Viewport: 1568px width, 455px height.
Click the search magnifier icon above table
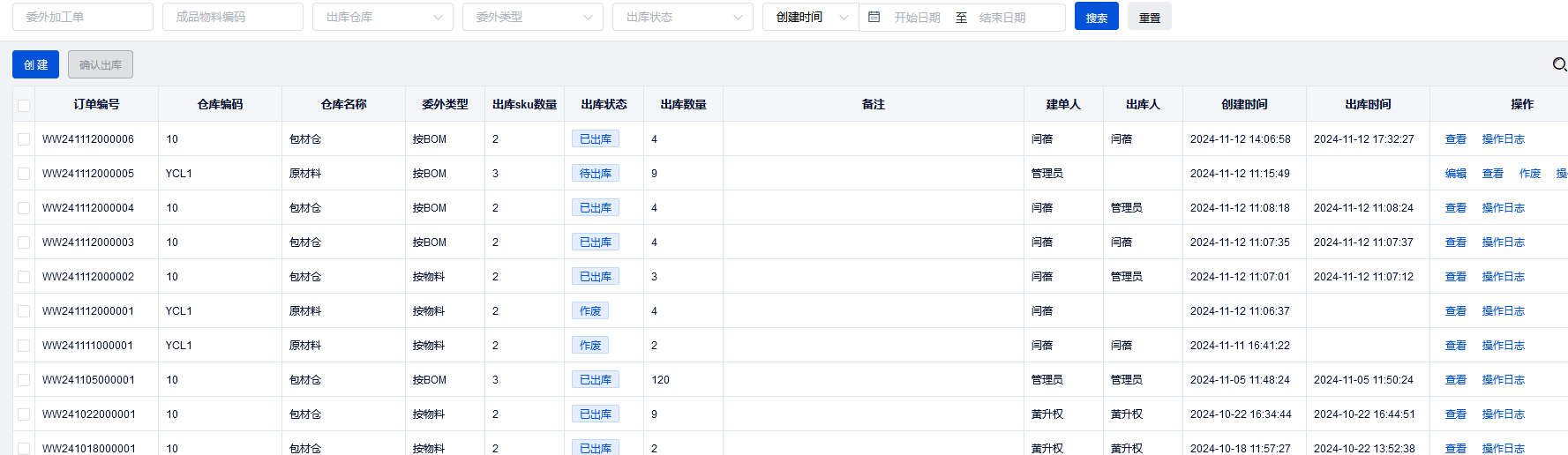click(1558, 64)
